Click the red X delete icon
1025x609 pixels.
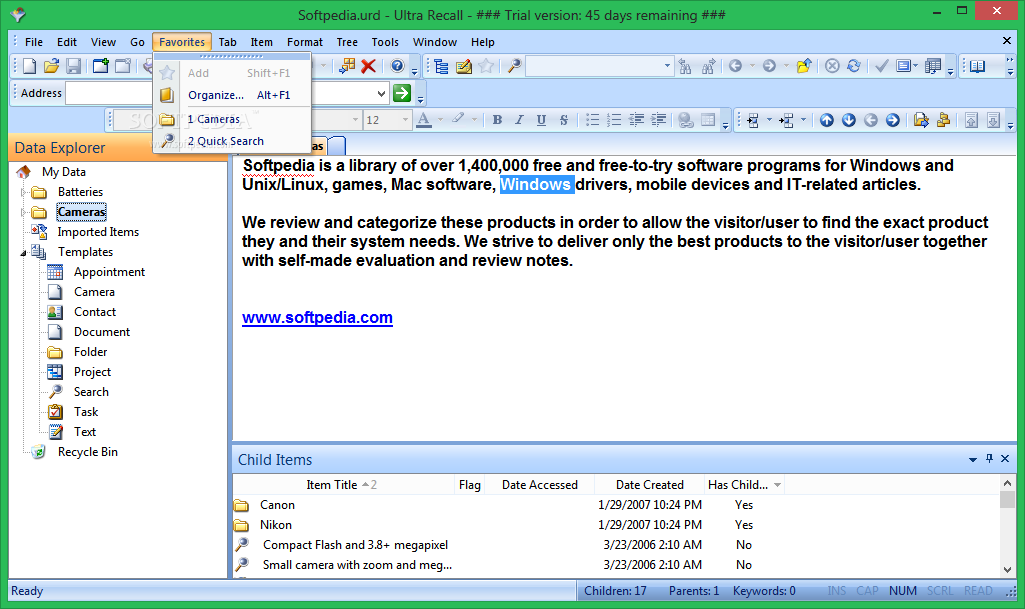coord(369,66)
